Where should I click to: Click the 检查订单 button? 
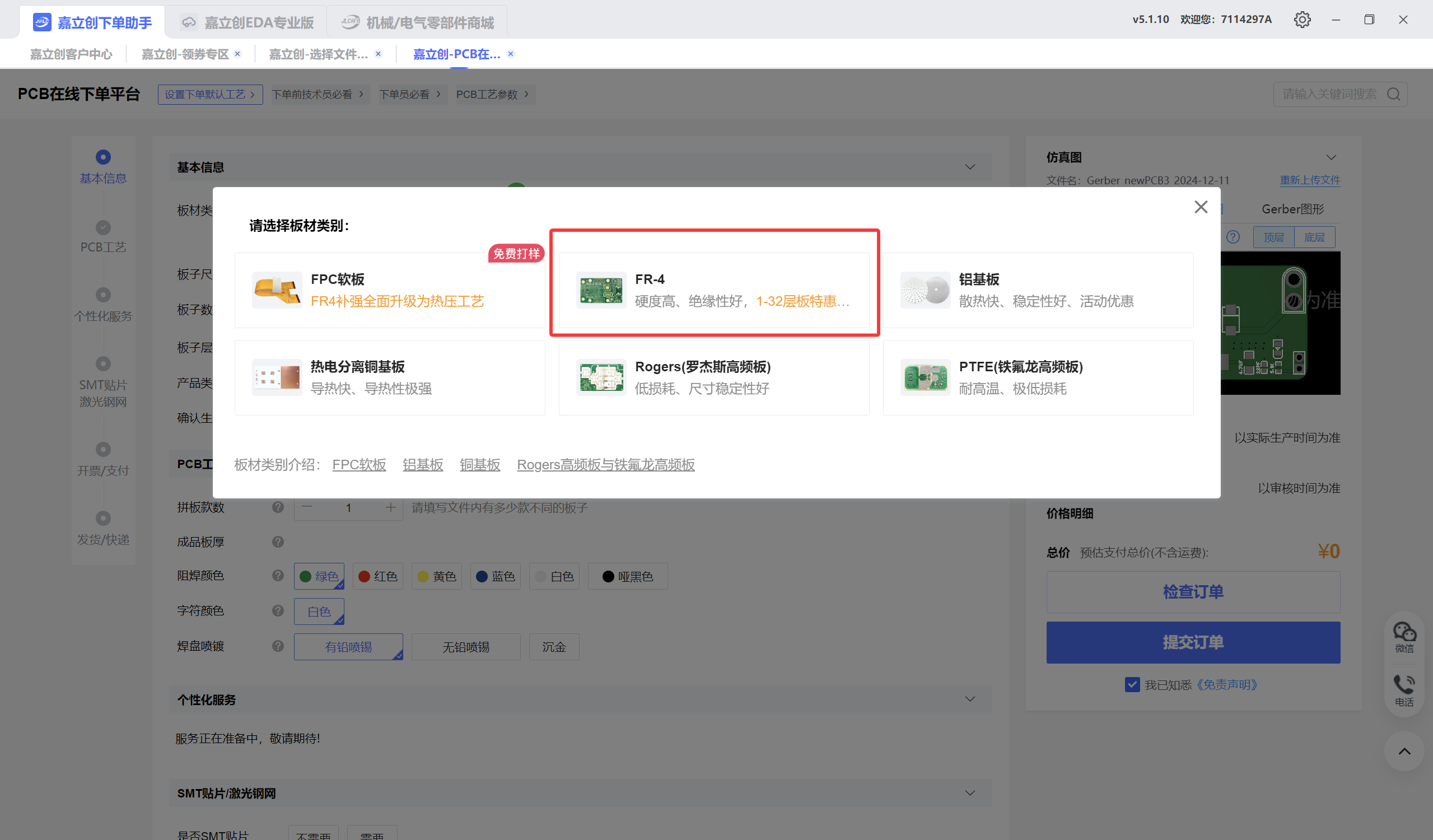point(1193,592)
